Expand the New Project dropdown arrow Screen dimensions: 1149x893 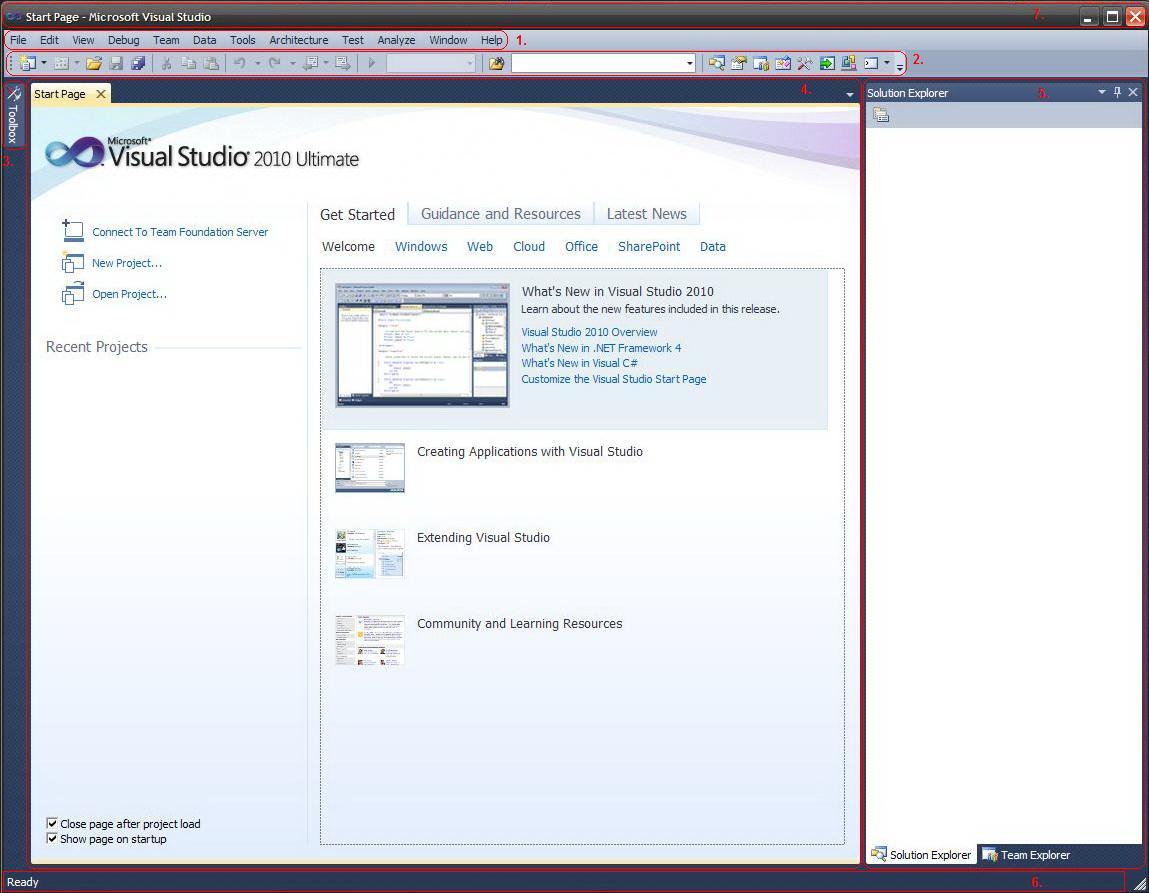click(44, 64)
